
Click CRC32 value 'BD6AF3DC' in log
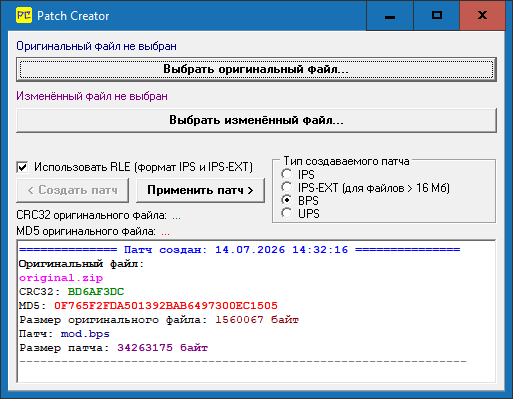pos(96,292)
